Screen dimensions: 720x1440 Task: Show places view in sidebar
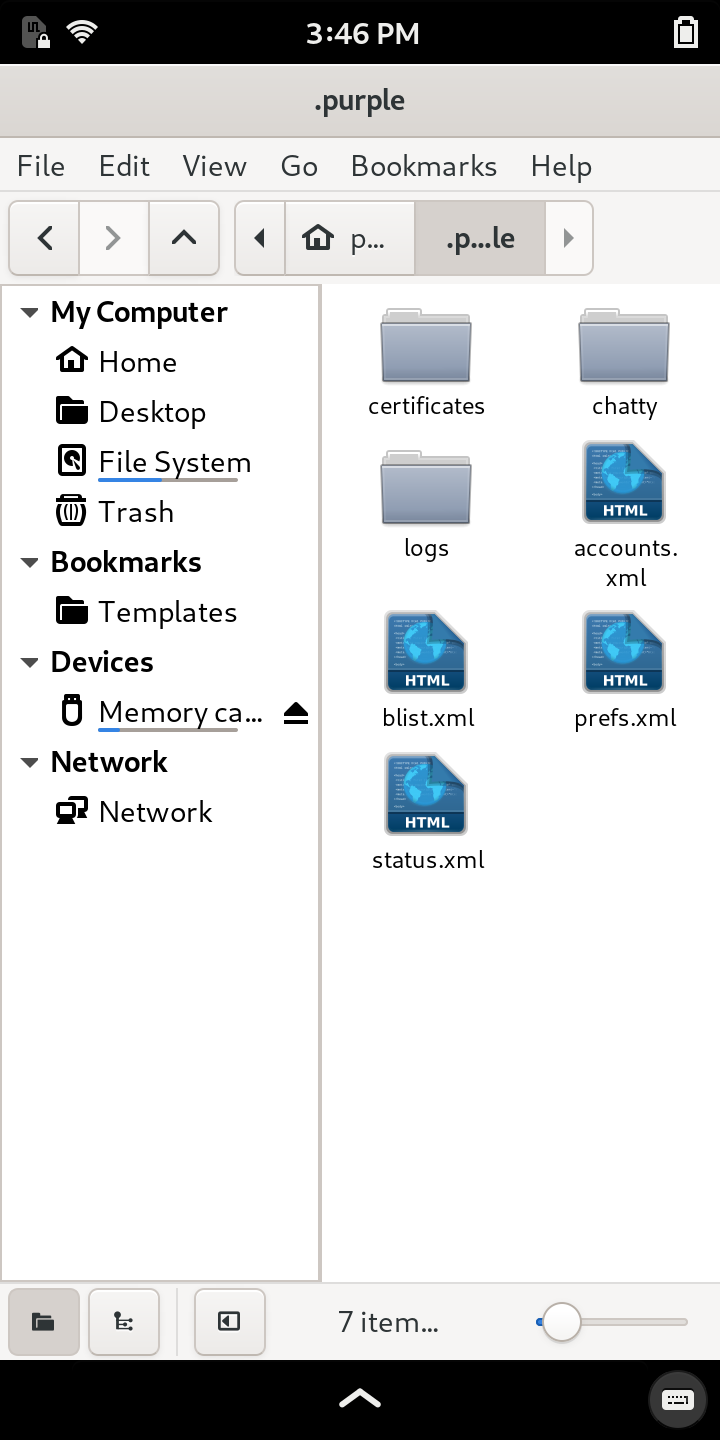point(44,1322)
